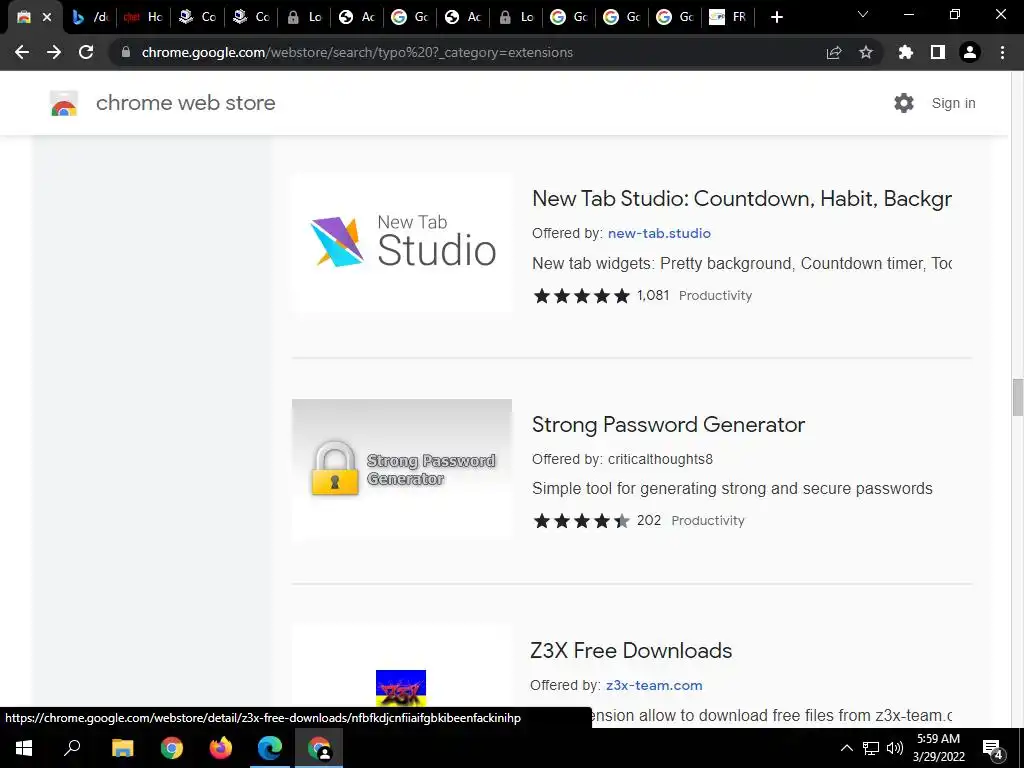This screenshot has height=768, width=1024.
Task: Click the 'New tab widgets: Pretty background' description
Action: 742,263
